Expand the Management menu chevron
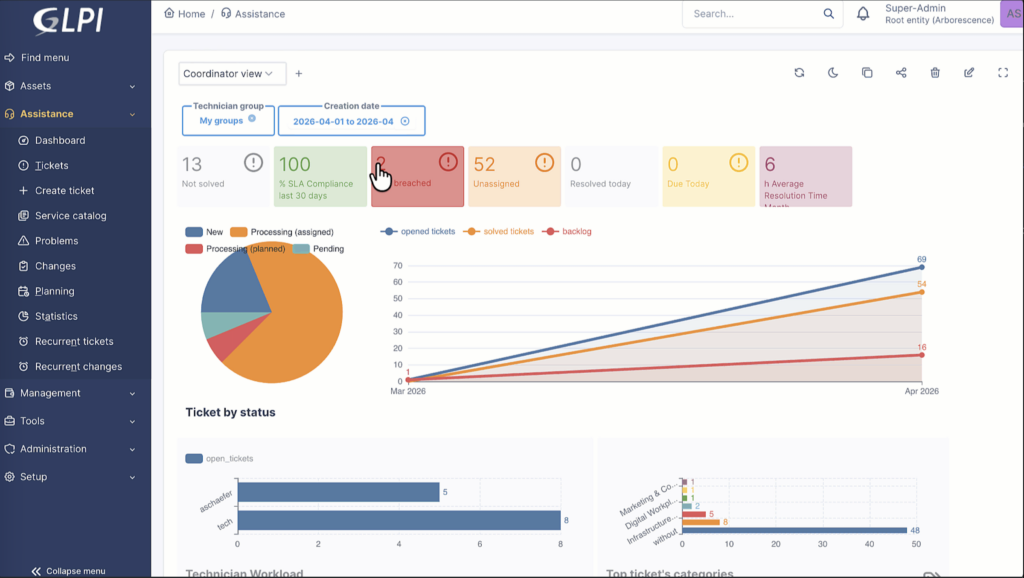The image size is (1024, 578). (x=132, y=394)
